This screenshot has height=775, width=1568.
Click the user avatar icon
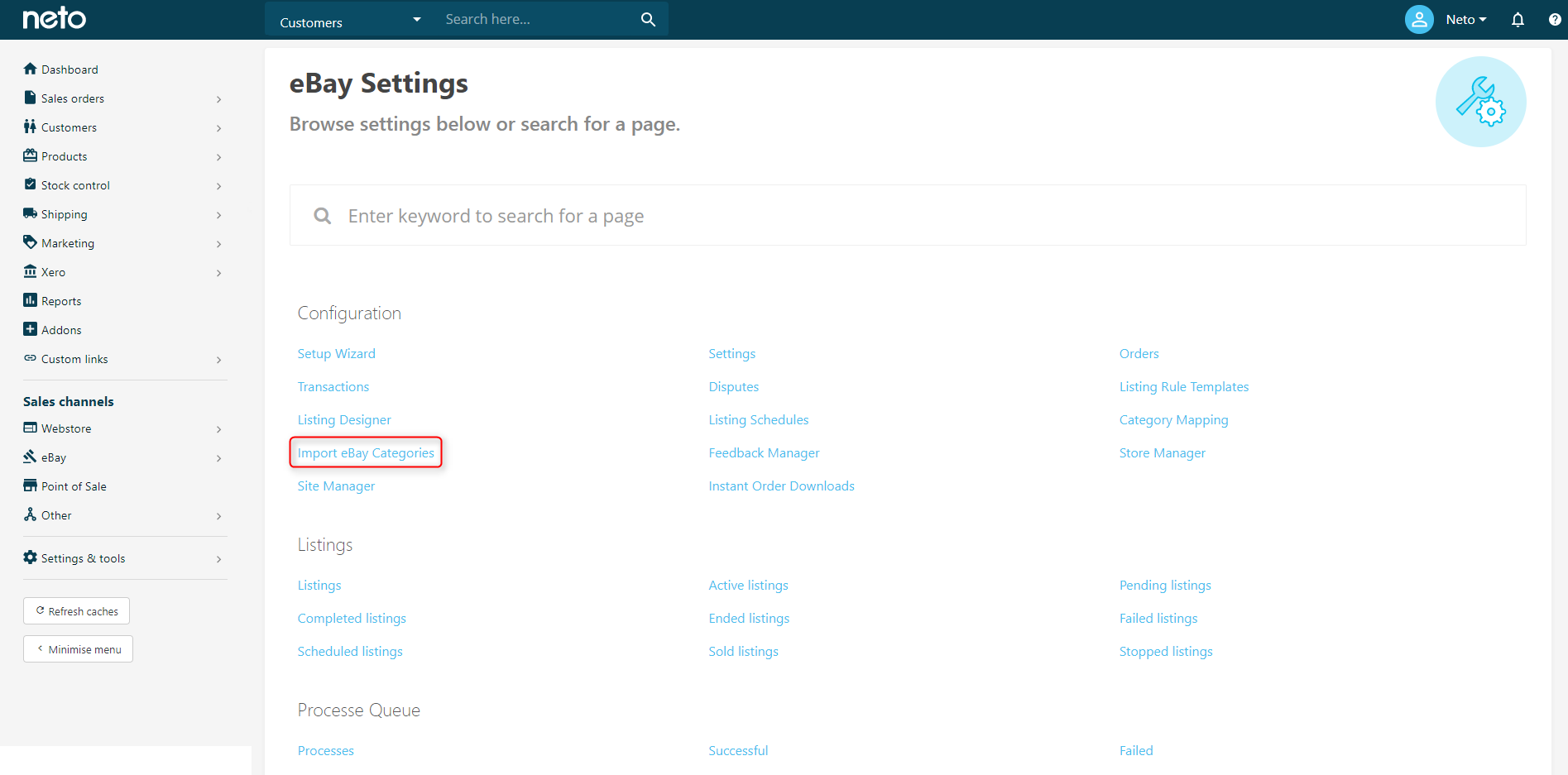tap(1419, 19)
